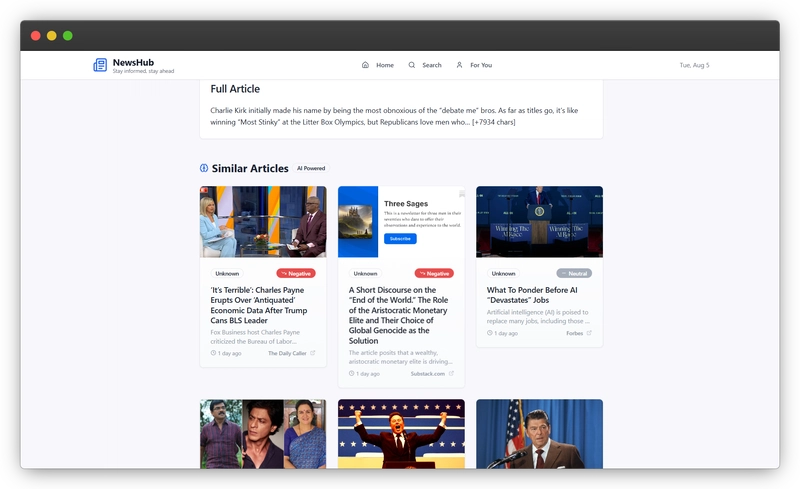The image size is (800, 489).
Task: Click the red Negative badge on Charles Payne card
Action: point(296,273)
